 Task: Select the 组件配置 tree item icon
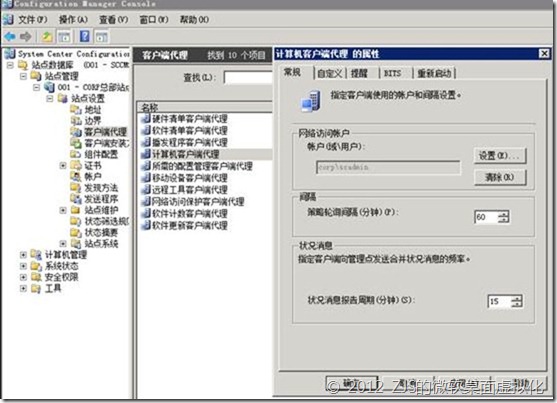click(x=76, y=154)
